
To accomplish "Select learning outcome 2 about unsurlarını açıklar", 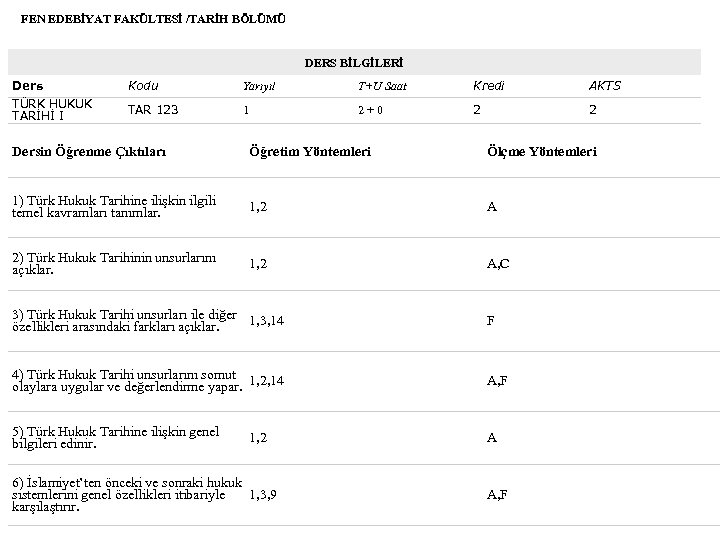I will coord(113,264).
